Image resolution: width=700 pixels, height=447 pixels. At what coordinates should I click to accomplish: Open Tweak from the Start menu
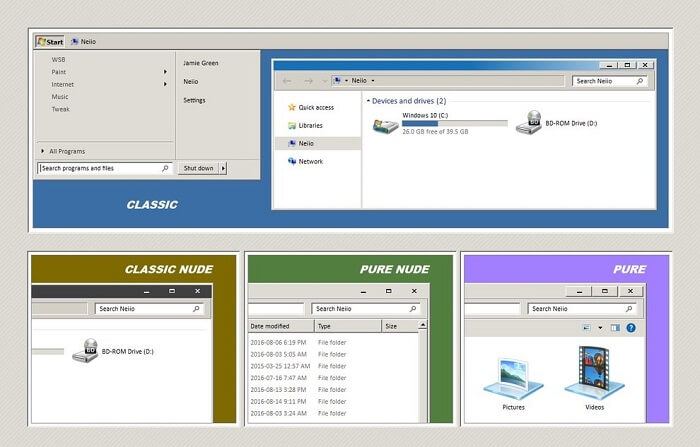pos(61,109)
